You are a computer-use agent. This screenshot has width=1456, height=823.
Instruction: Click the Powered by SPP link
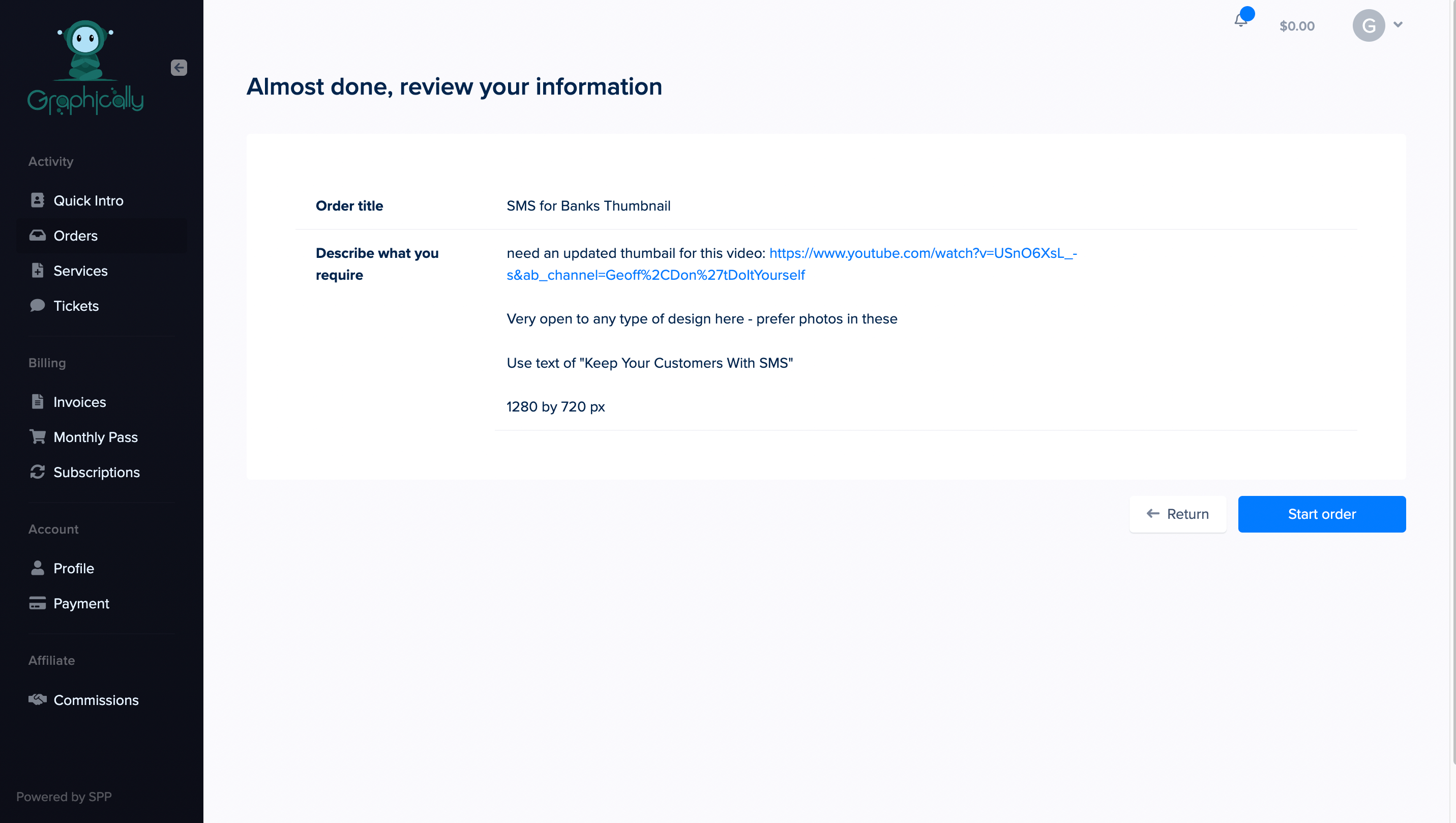click(x=64, y=797)
